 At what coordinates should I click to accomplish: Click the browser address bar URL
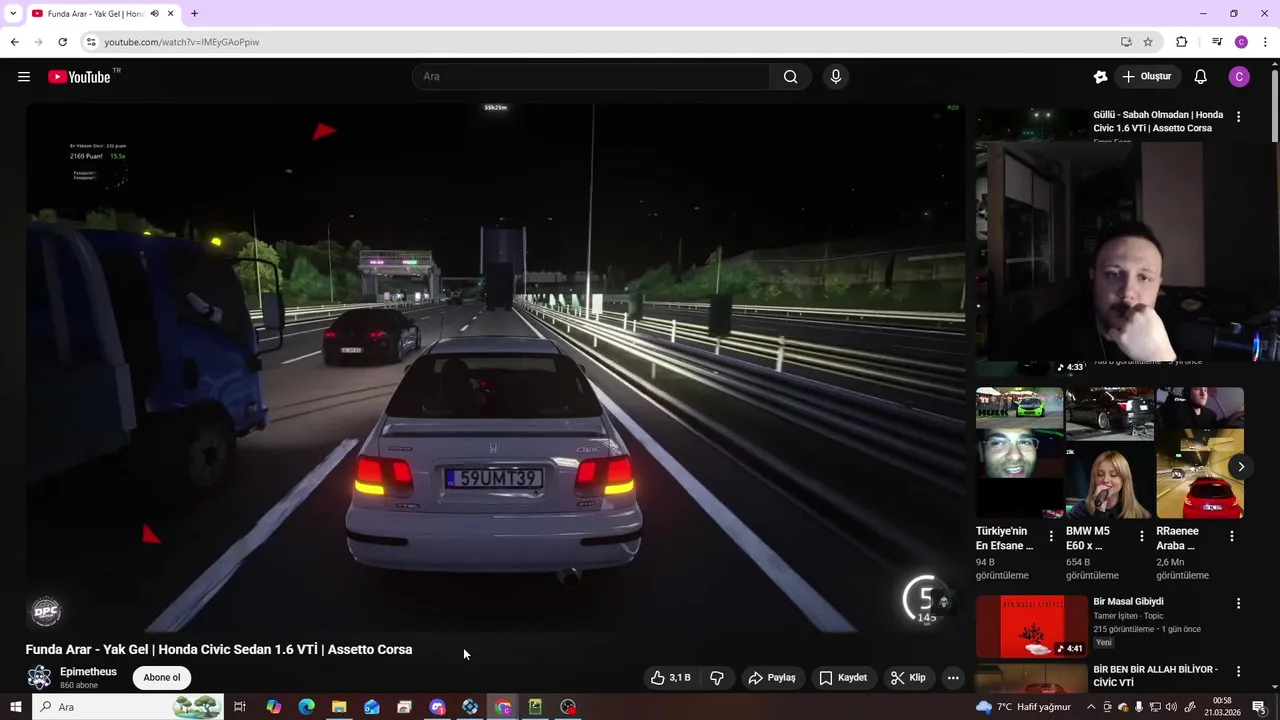click(x=182, y=42)
